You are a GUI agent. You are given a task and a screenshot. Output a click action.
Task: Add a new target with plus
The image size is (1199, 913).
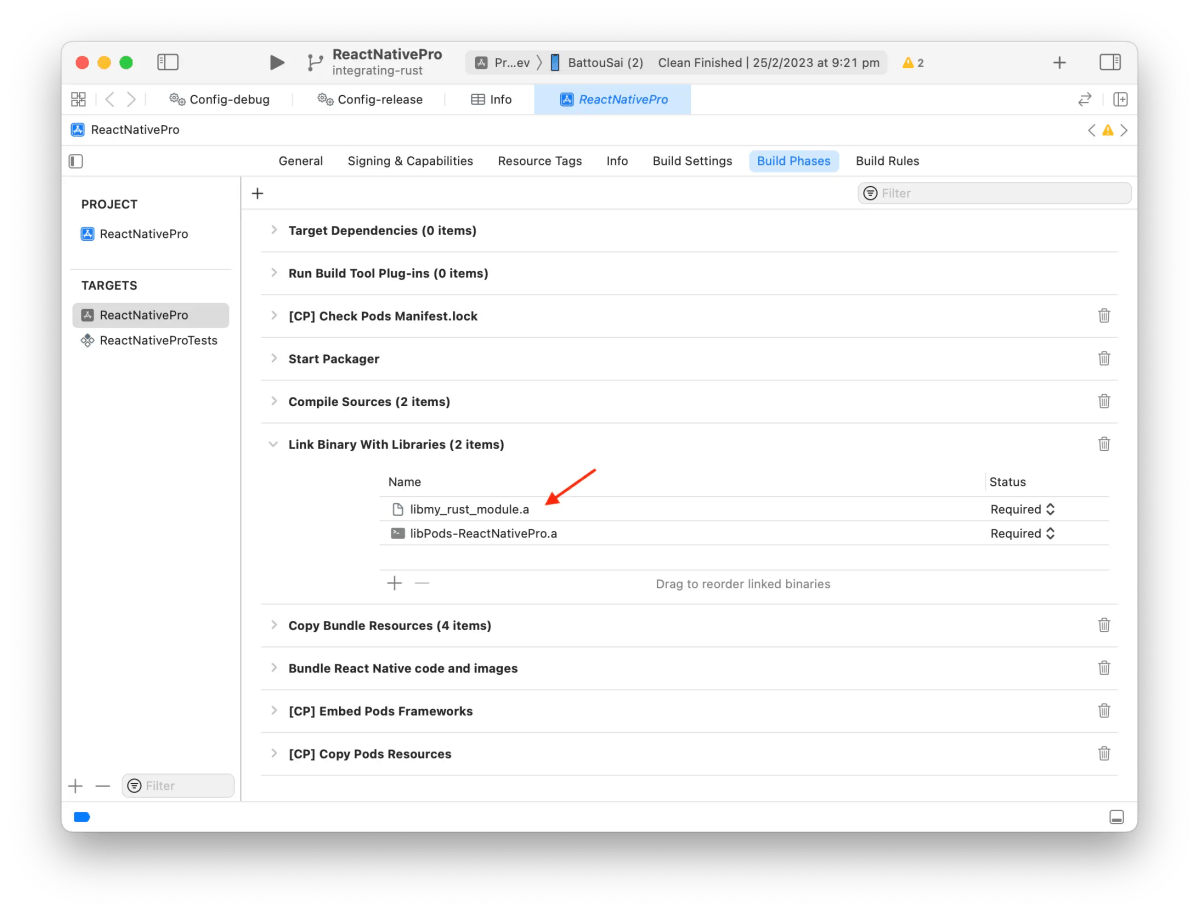76,786
